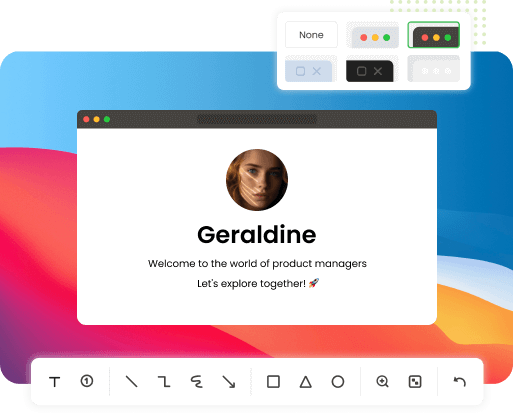Choose the dark macOS window frame
This screenshot has width=513, height=416.
[x=434, y=35]
